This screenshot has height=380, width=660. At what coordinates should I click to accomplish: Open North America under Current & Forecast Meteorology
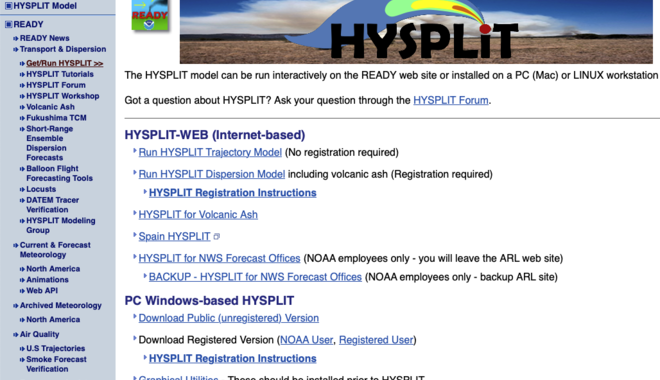tap(53, 268)
